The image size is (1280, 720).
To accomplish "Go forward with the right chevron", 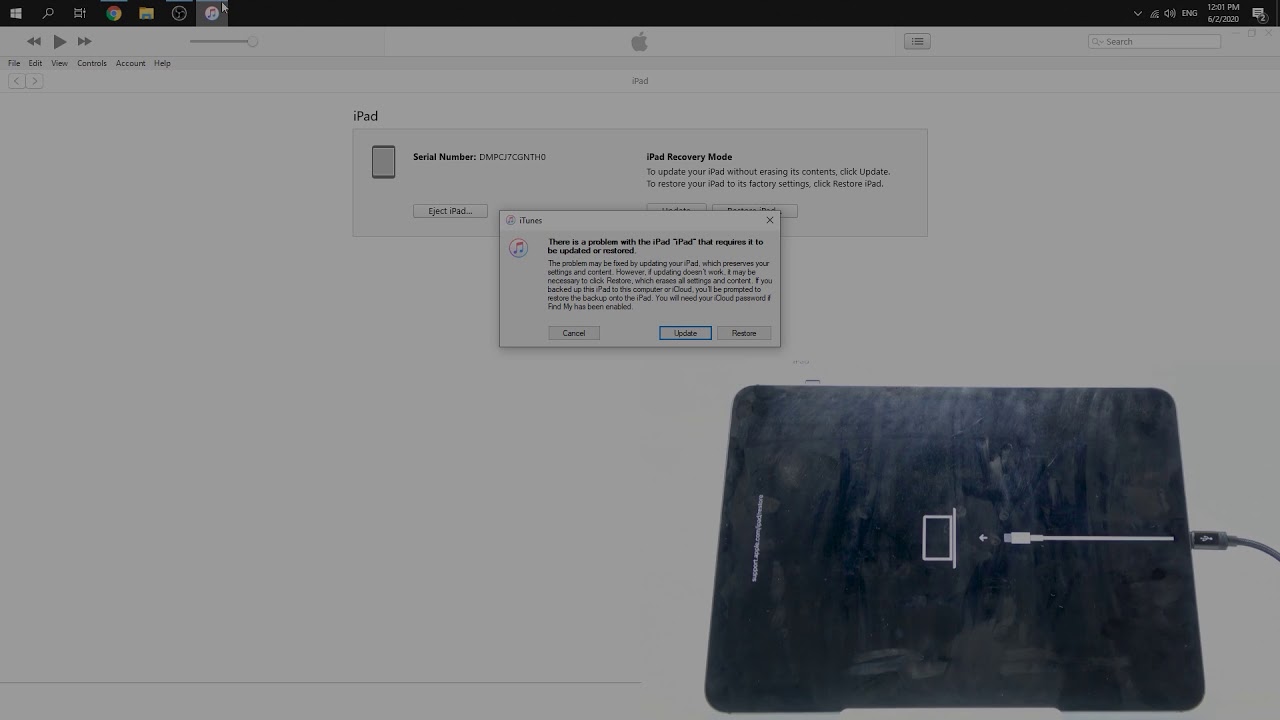I will coord(34,81).
